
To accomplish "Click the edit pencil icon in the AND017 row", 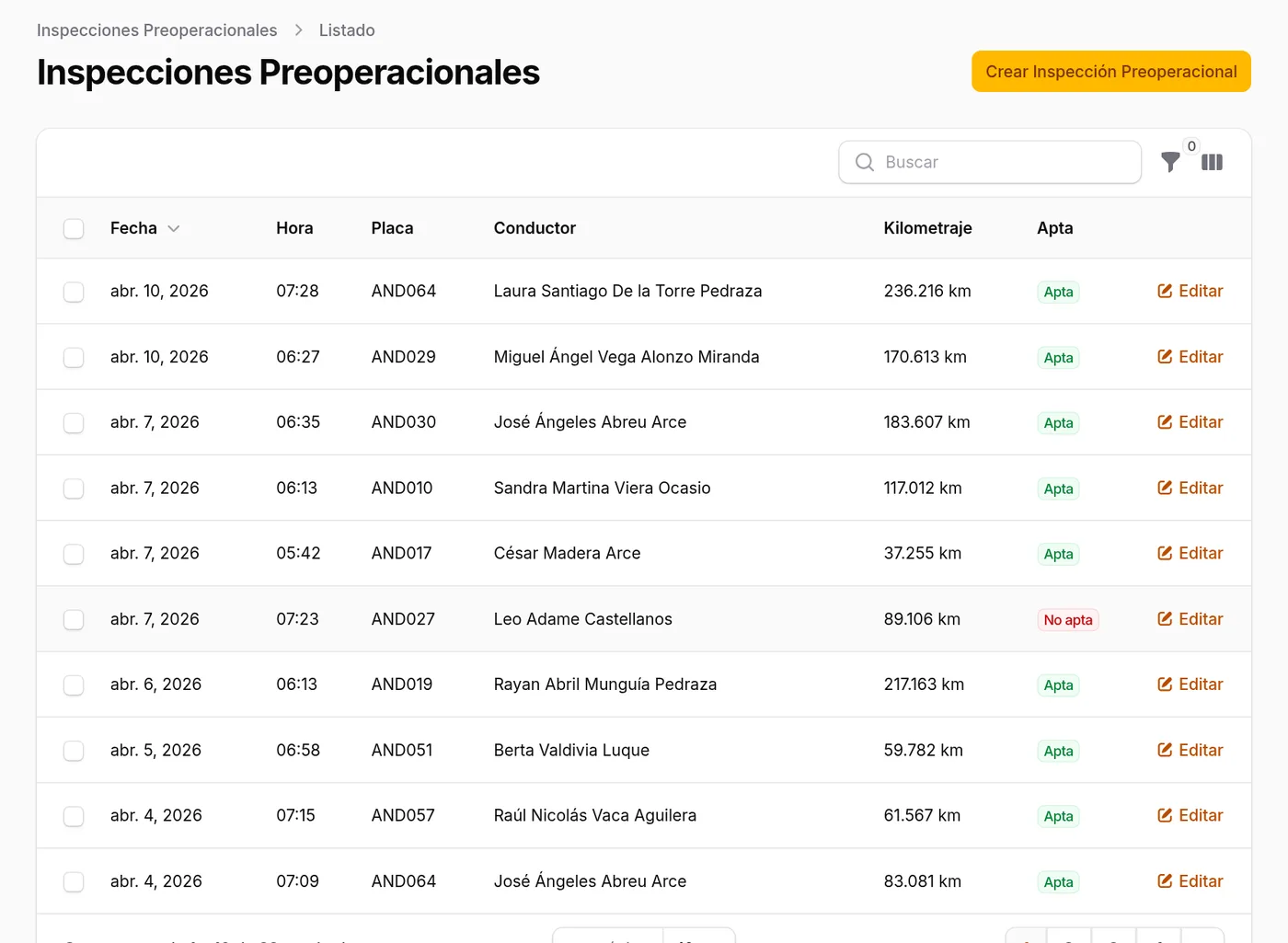I will click(x=1165, y=554).
